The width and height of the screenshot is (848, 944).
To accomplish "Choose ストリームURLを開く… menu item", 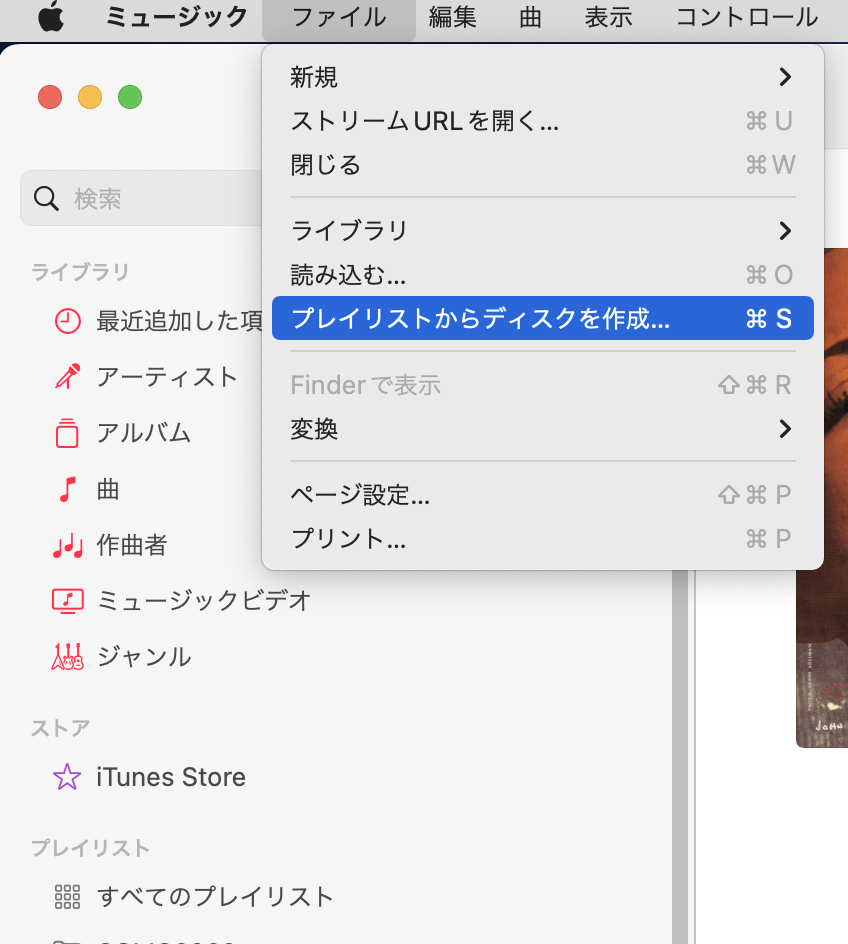I will (x=543, y=121).
